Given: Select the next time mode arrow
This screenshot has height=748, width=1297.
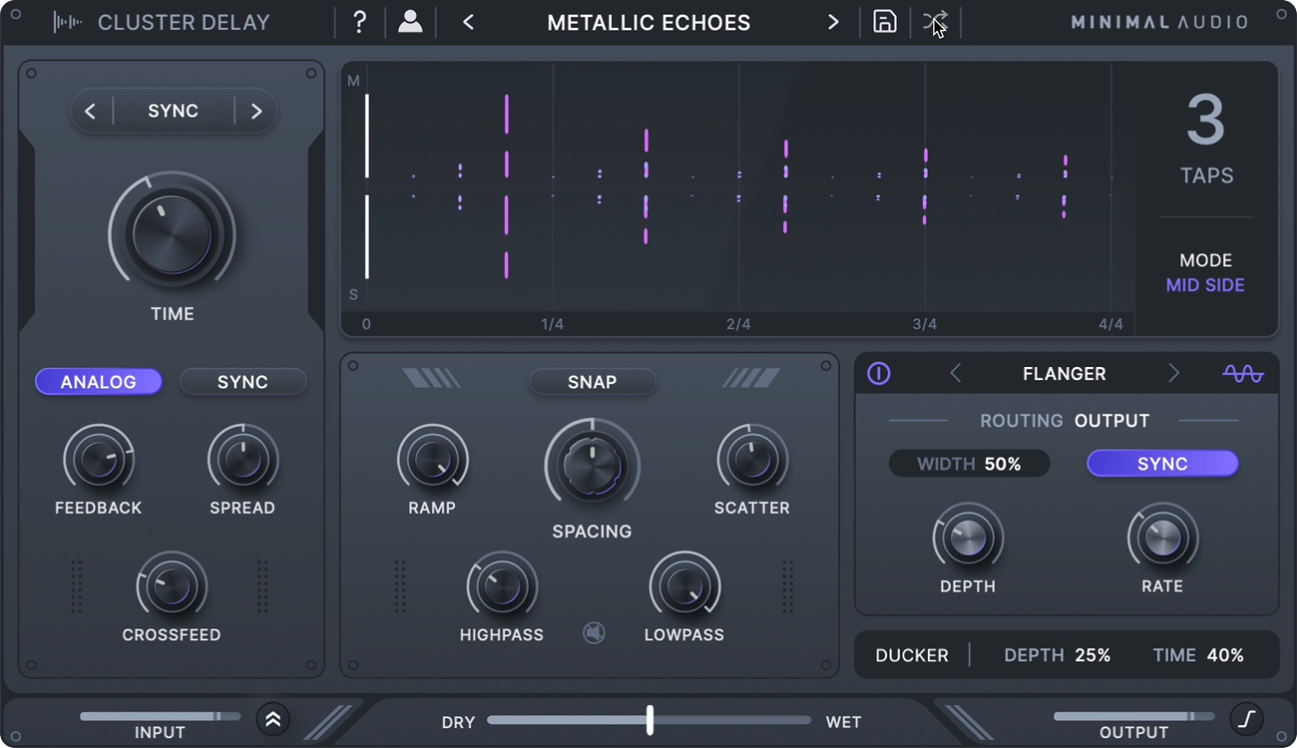Looking at the screenshot, I should [256, 111].
